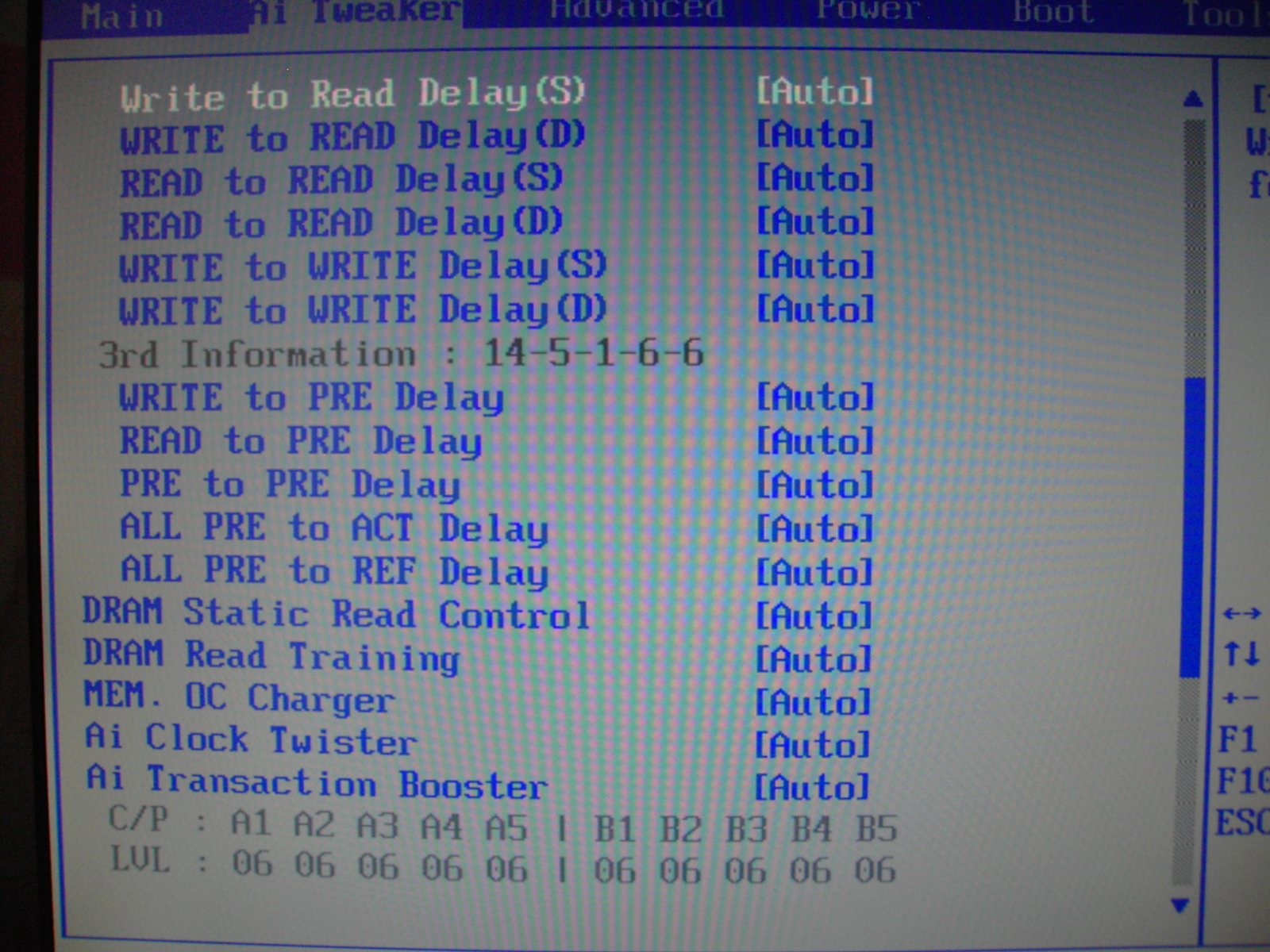
Task: Change MEM. OC Charger Auto value
Action: pyautogui.click(x=812, y=703)
